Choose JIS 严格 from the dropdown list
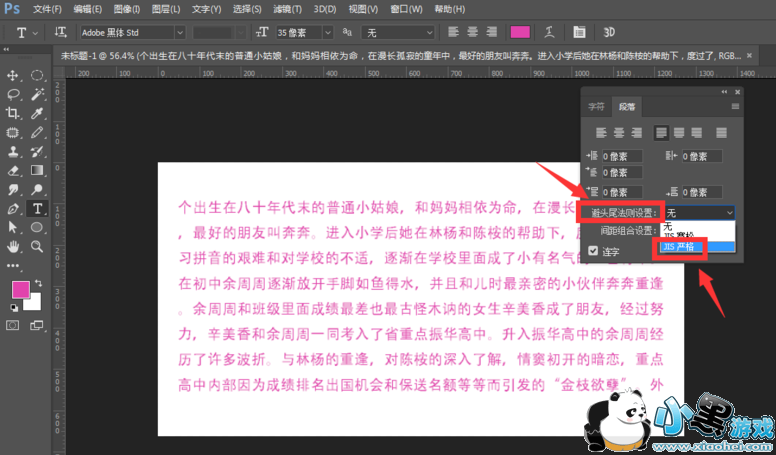This screenshot has height=455, width=776. [684, 246]
